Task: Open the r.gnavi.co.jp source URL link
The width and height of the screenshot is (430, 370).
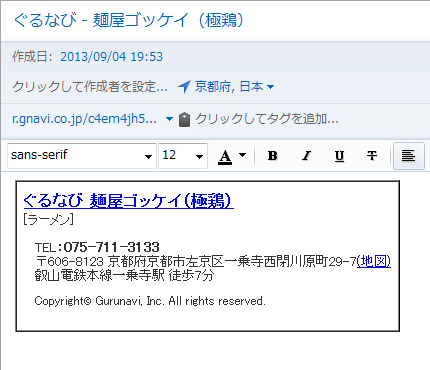Action: point(84,119)
